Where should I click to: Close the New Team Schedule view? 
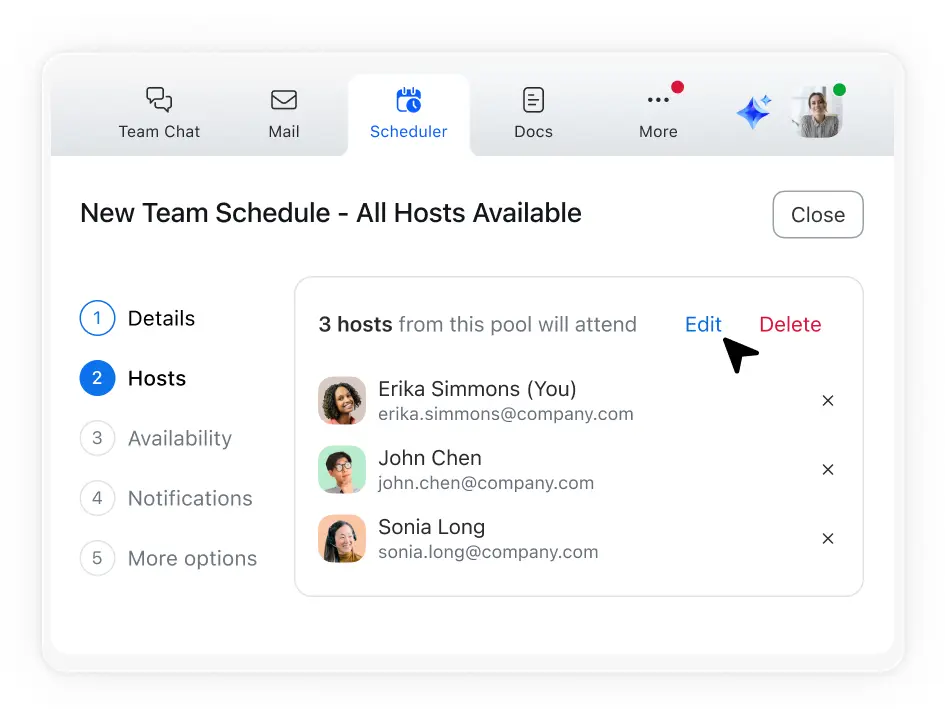tap(818, 214)
